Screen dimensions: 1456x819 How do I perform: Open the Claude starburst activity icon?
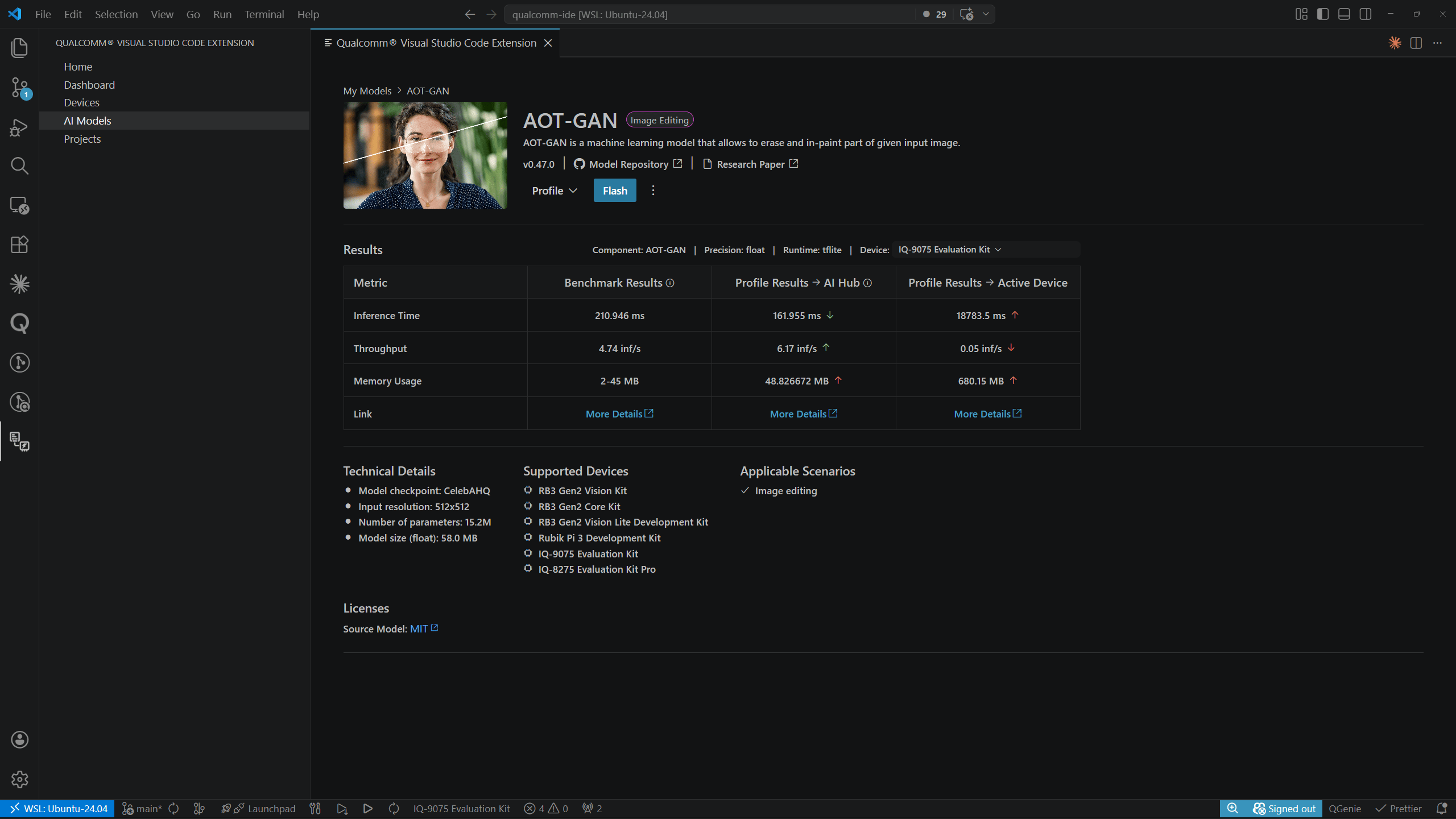(x=19, y=284)
